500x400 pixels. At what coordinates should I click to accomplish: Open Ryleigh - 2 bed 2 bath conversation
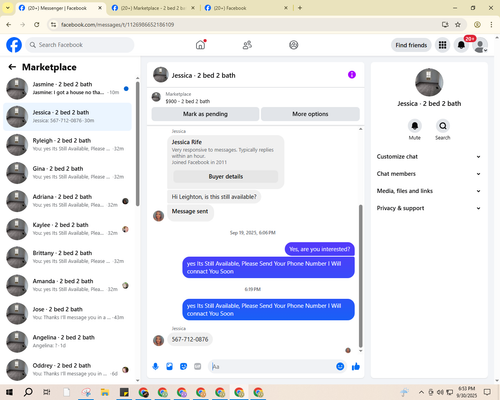(67, 145)
